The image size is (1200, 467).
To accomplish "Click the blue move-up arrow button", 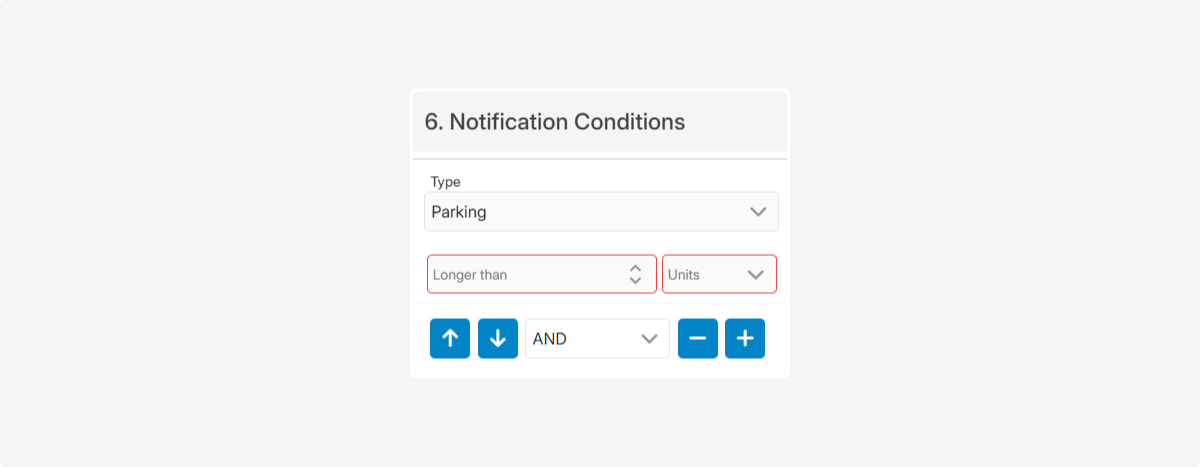I will (450, 338).
